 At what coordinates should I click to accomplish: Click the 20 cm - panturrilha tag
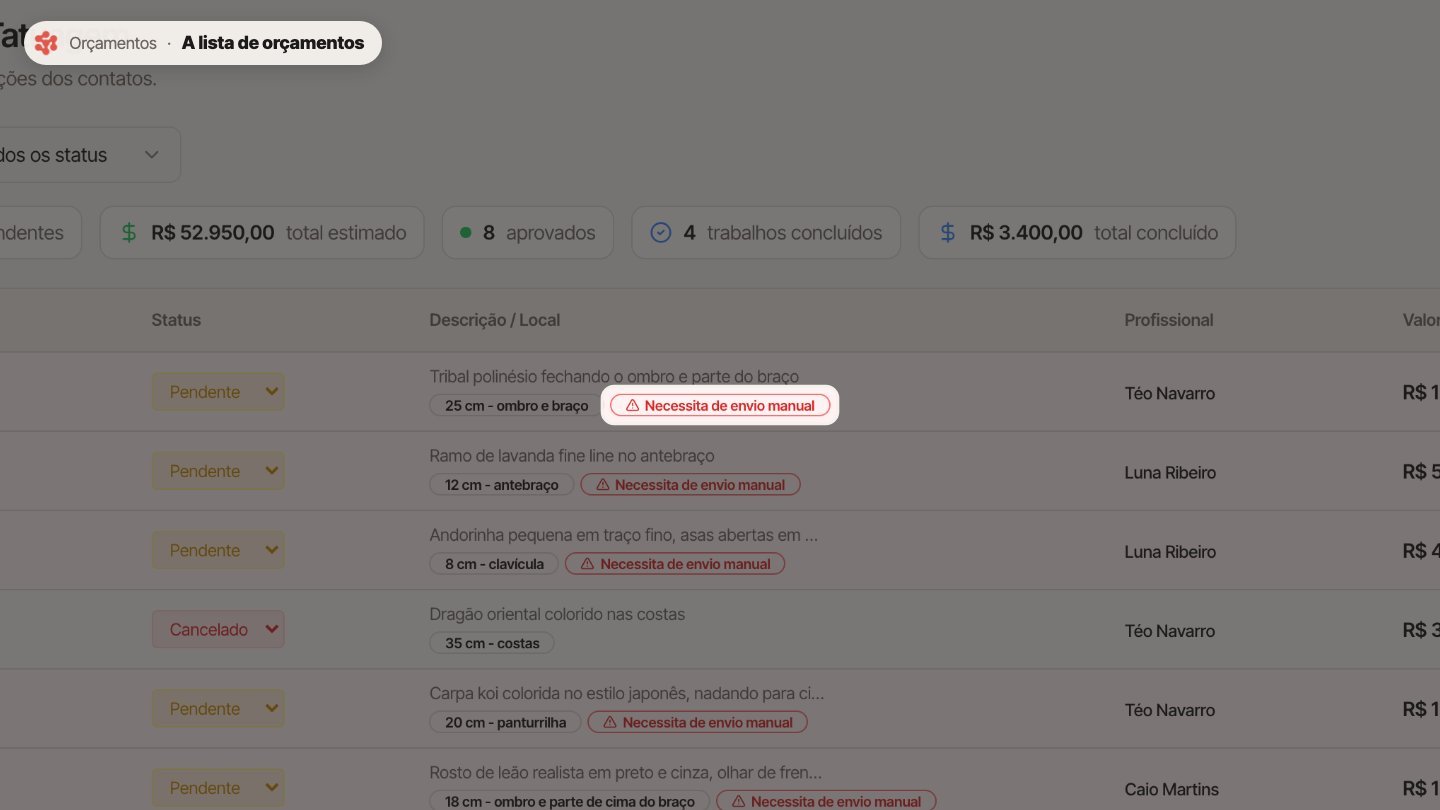(505, 722)
